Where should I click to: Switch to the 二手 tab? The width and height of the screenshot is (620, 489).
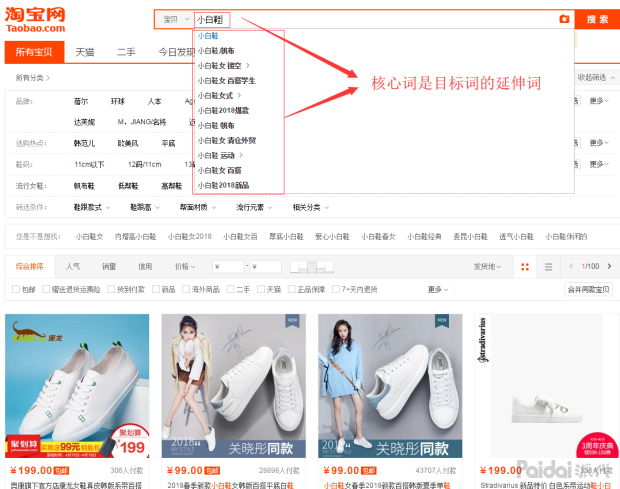click(x=126, y=52)
